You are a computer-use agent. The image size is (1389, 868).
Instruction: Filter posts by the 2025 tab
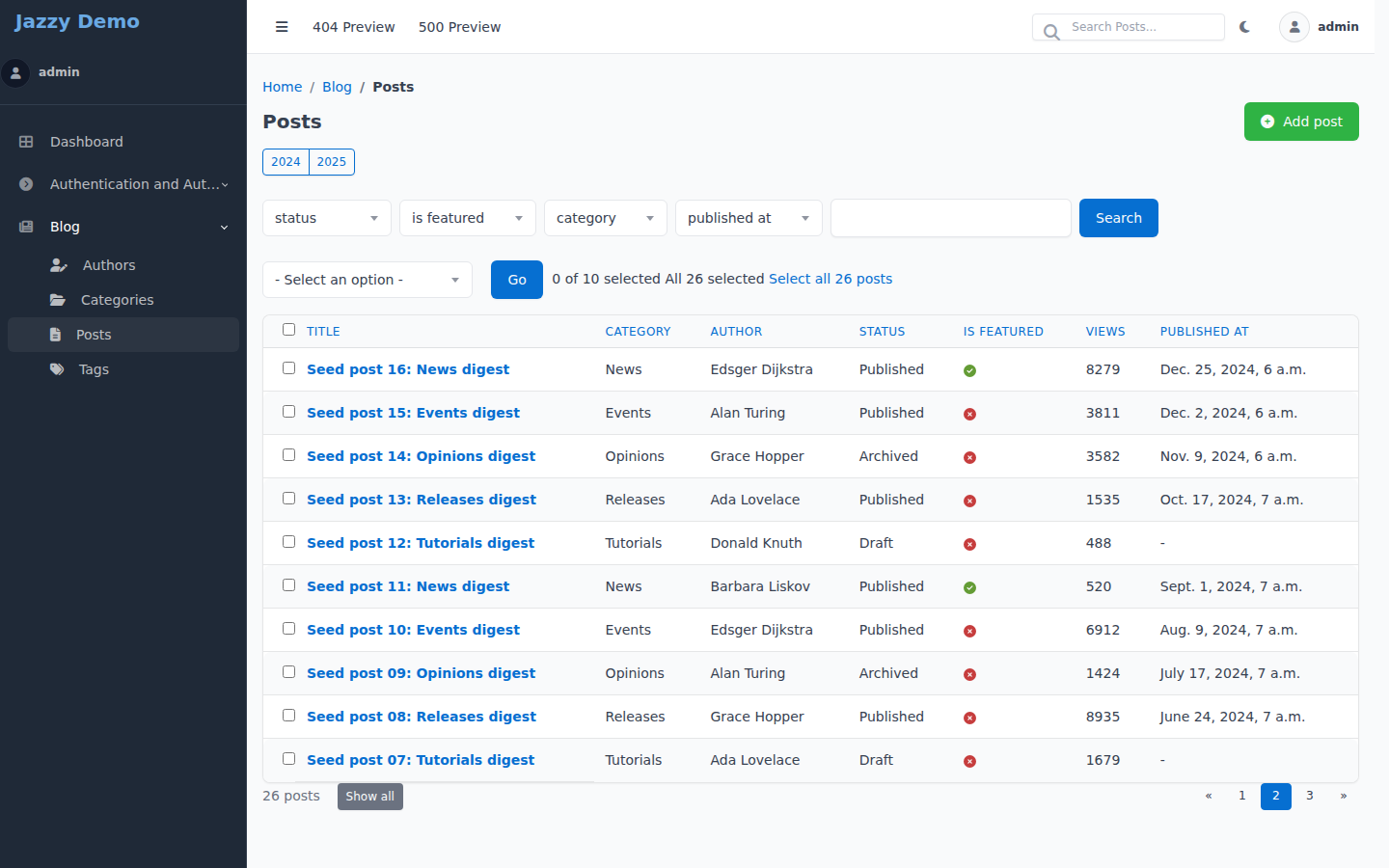click(332, 162)
